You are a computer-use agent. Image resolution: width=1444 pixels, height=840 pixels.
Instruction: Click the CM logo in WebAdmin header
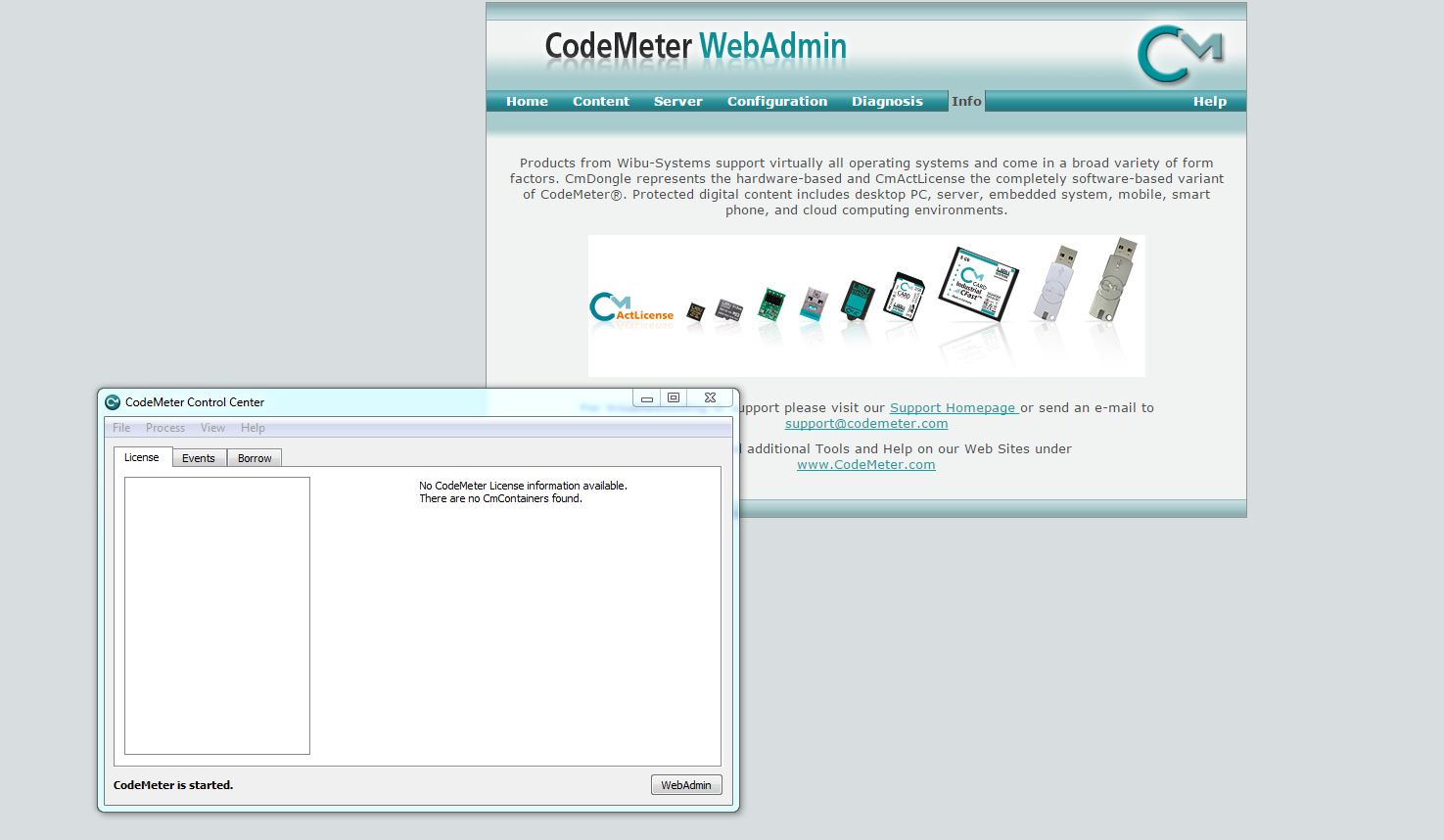click(1180, 54)
